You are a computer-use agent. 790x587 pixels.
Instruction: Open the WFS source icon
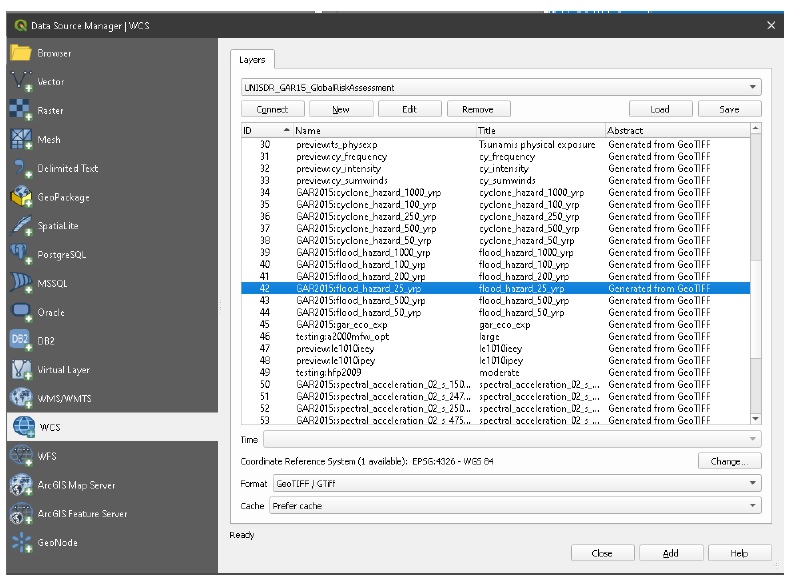[21, 455]
